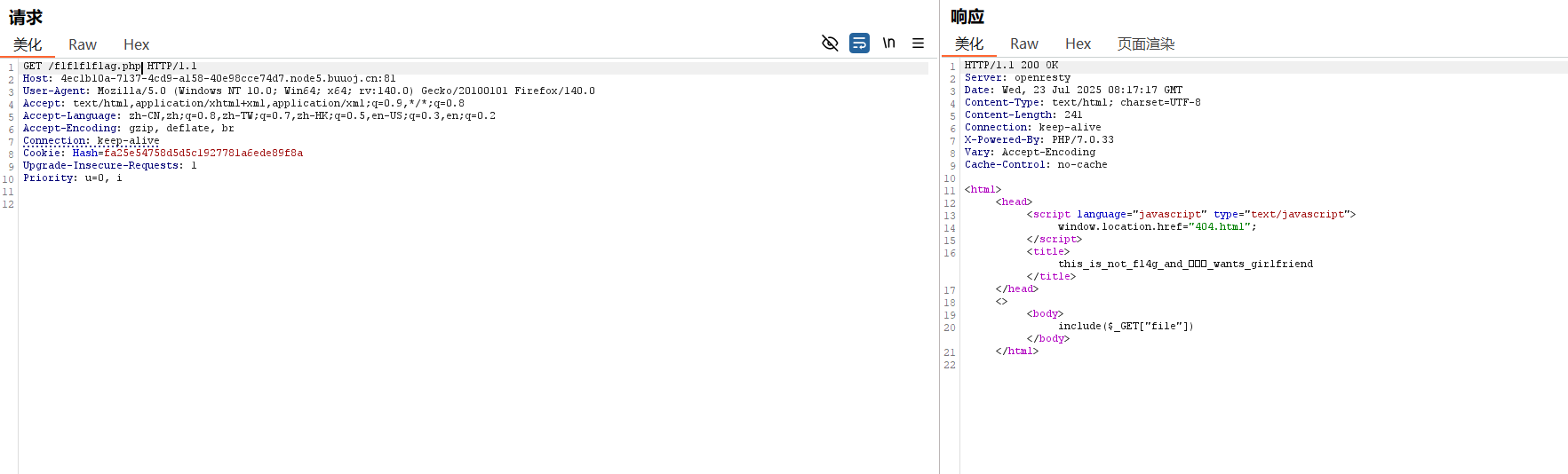The width and height of the screenshot is (1568, 474).
Task: Click the Priority: u=0, i line
Action: click(73, 178)
